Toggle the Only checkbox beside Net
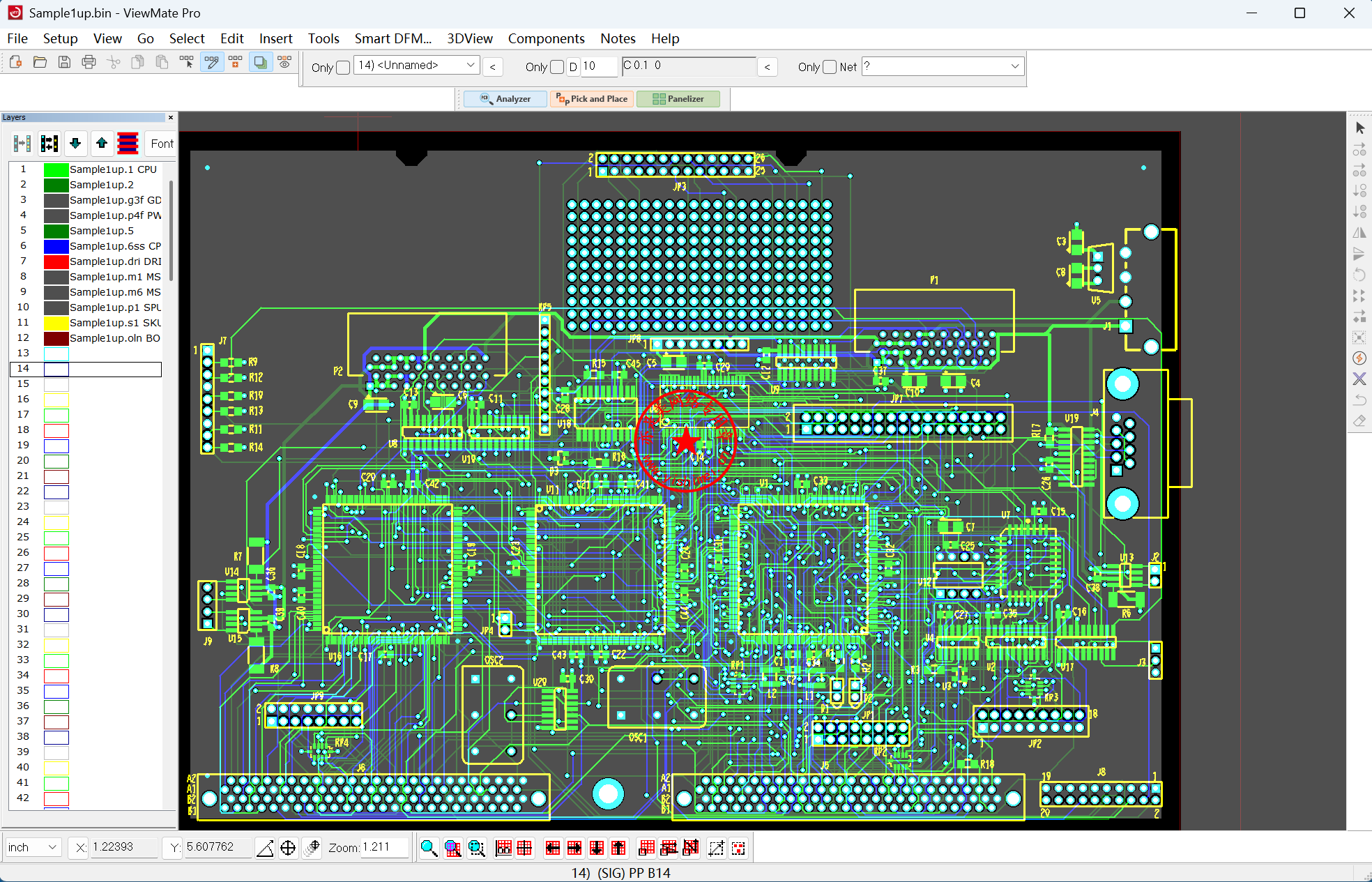 (829, 67)
